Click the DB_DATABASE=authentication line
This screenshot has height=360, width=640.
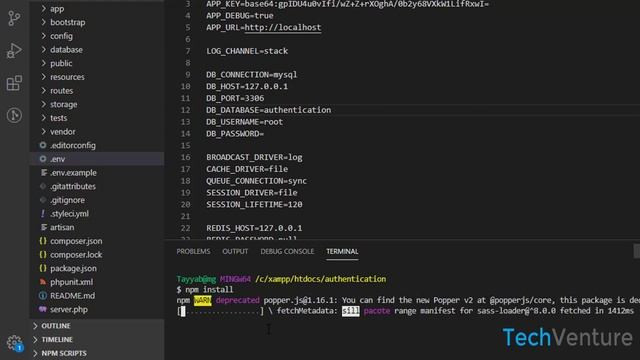click(x=269, y=110)
